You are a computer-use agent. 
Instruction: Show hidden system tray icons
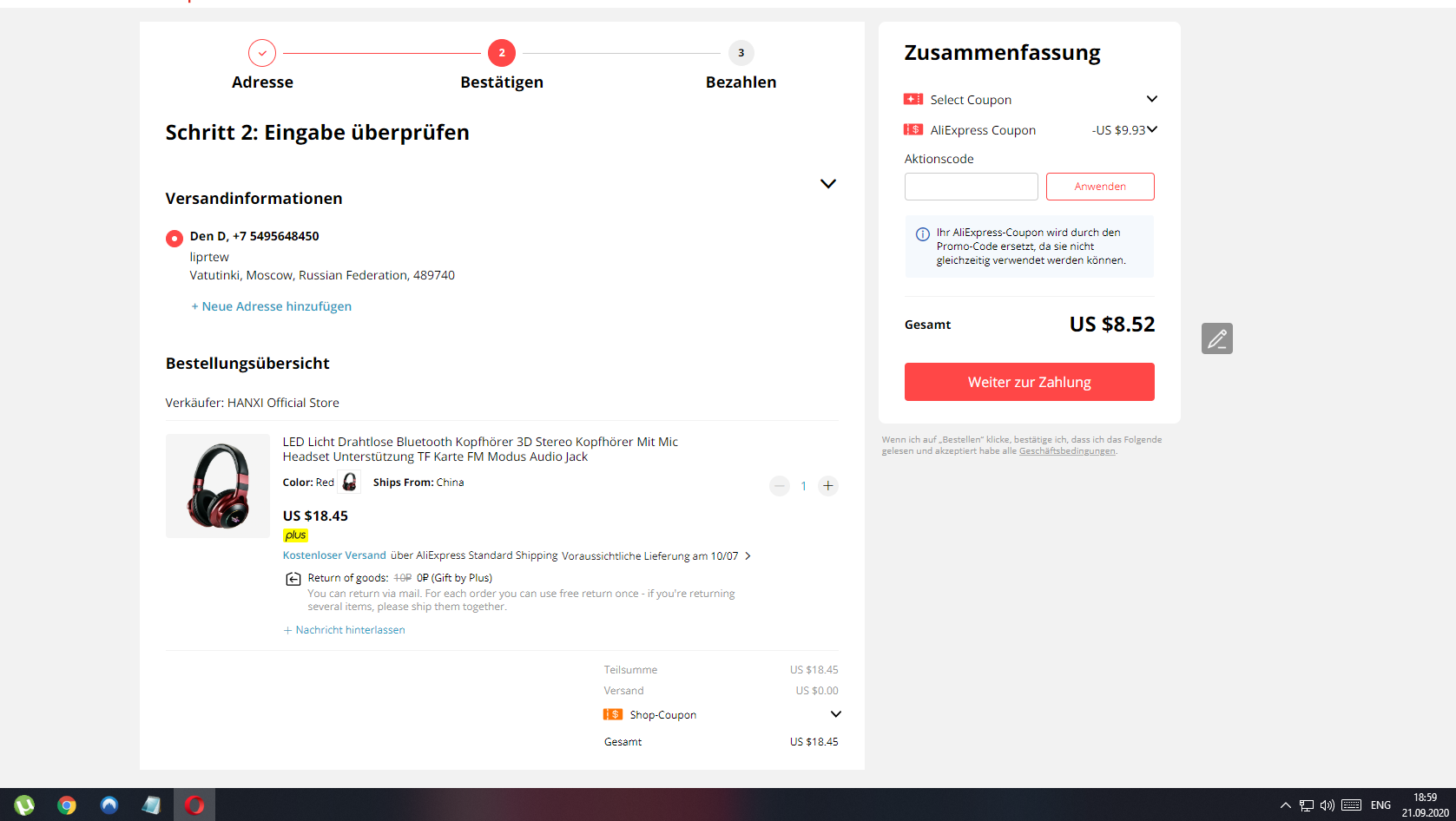click(1286, 805)
